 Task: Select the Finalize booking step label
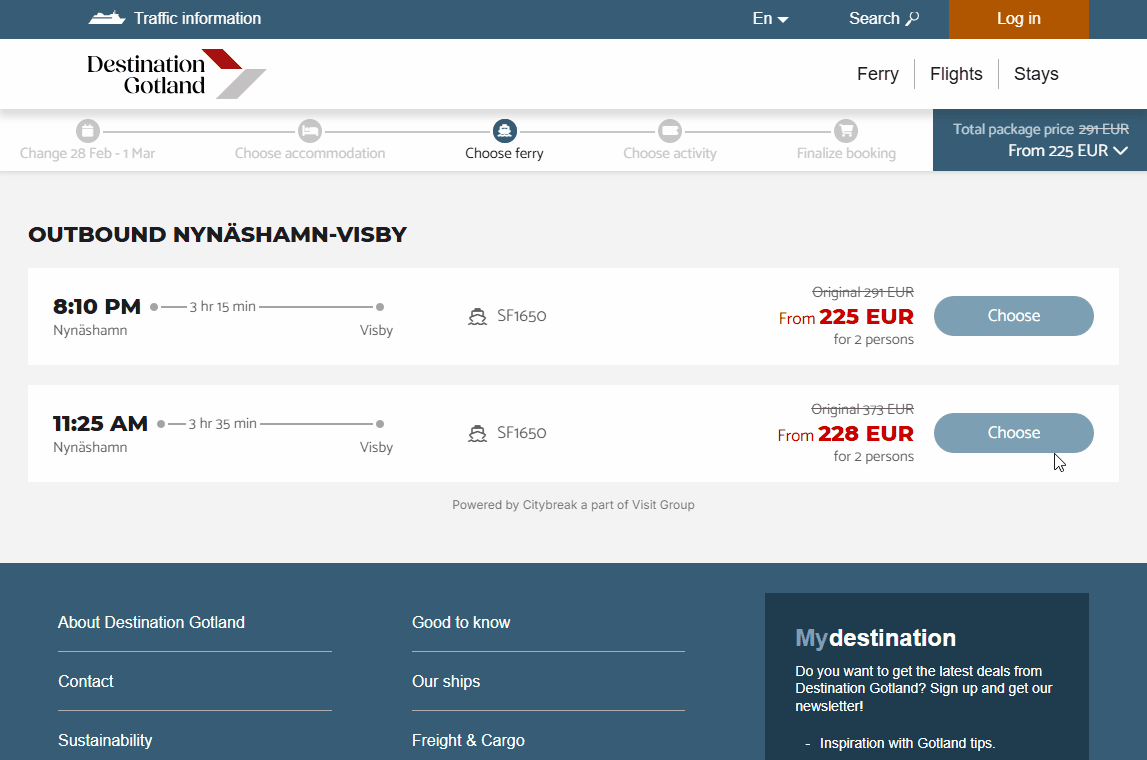coord(846,153)
